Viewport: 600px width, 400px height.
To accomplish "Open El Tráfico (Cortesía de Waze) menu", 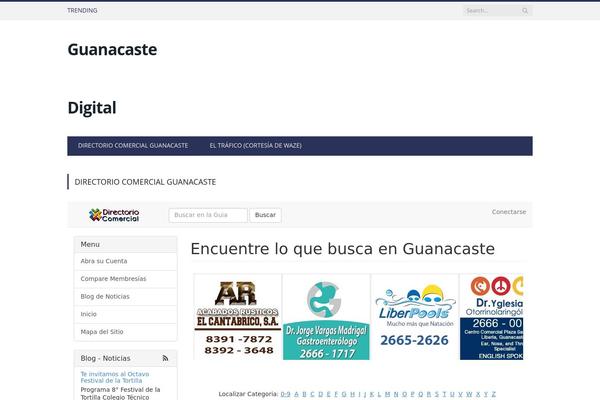I will pyautogui.click(x=255, y=146).
